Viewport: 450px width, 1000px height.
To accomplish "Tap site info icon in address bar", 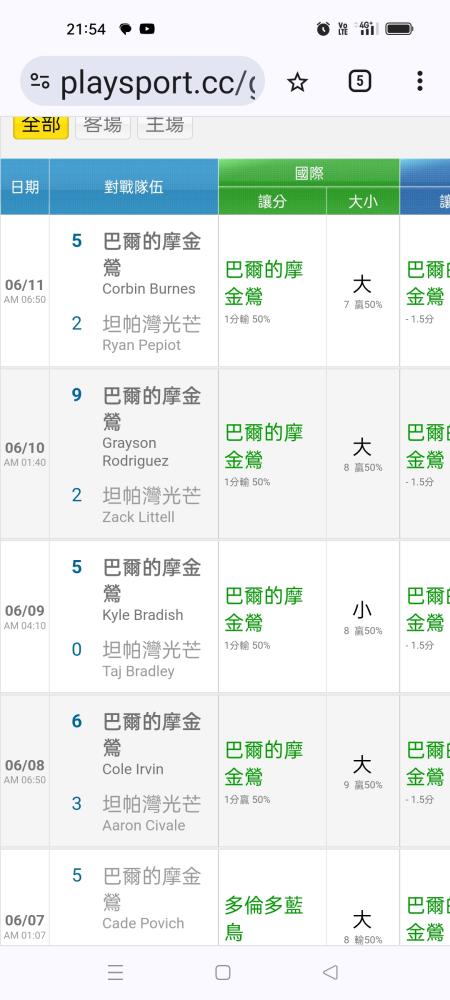I will click(40, 82).
